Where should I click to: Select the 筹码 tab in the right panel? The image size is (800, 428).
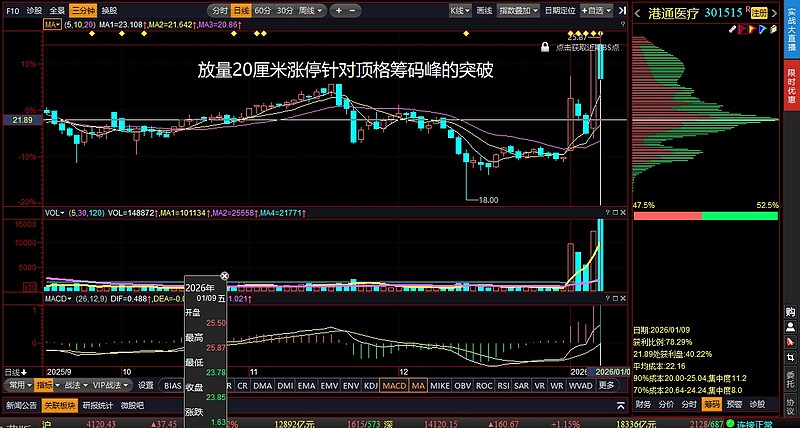click(712, 405)
